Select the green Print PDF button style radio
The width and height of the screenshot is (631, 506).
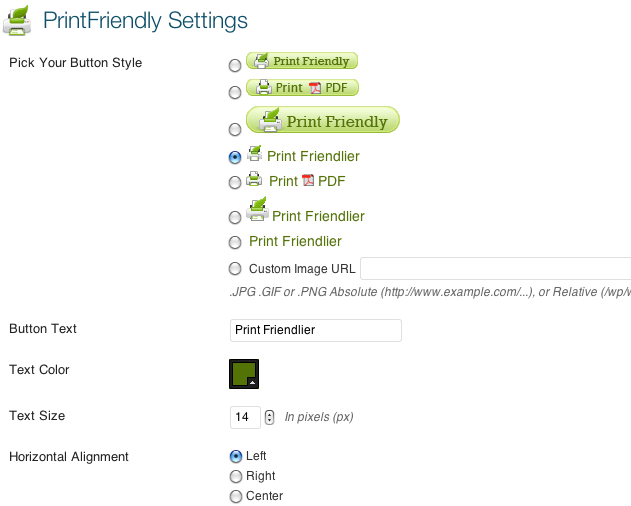[x=235, y=93]
